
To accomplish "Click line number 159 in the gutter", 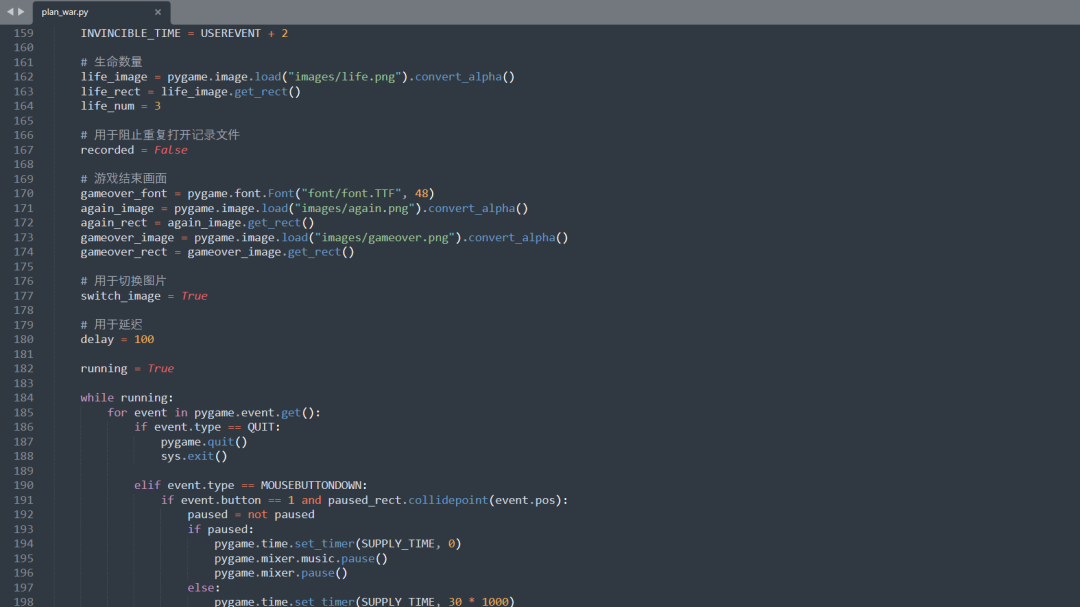I will click(x=24, y=32).
